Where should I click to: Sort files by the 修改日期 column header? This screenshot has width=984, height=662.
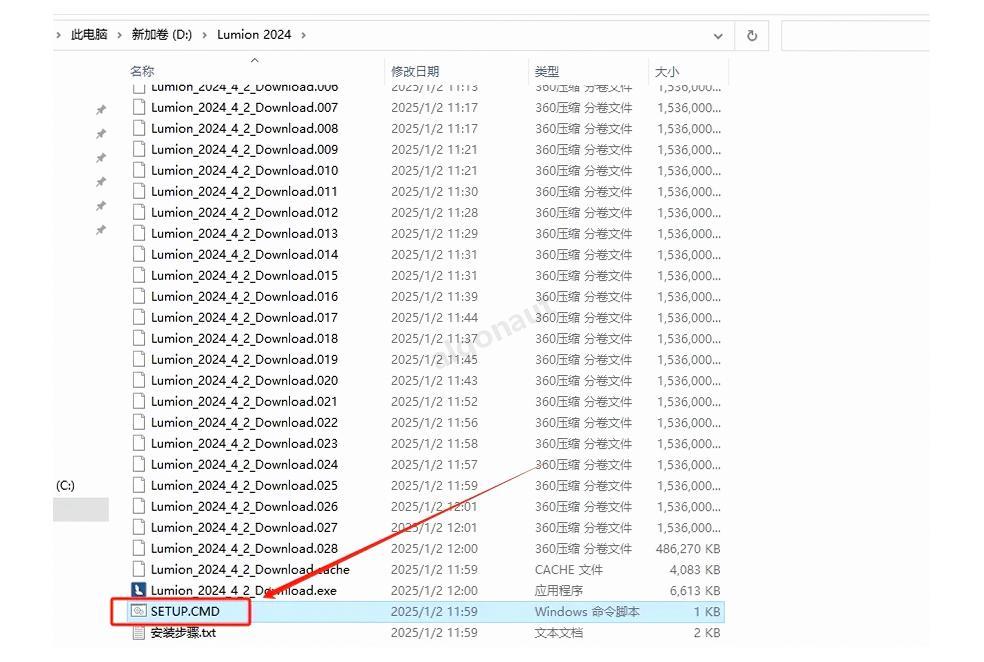[415, 71]
